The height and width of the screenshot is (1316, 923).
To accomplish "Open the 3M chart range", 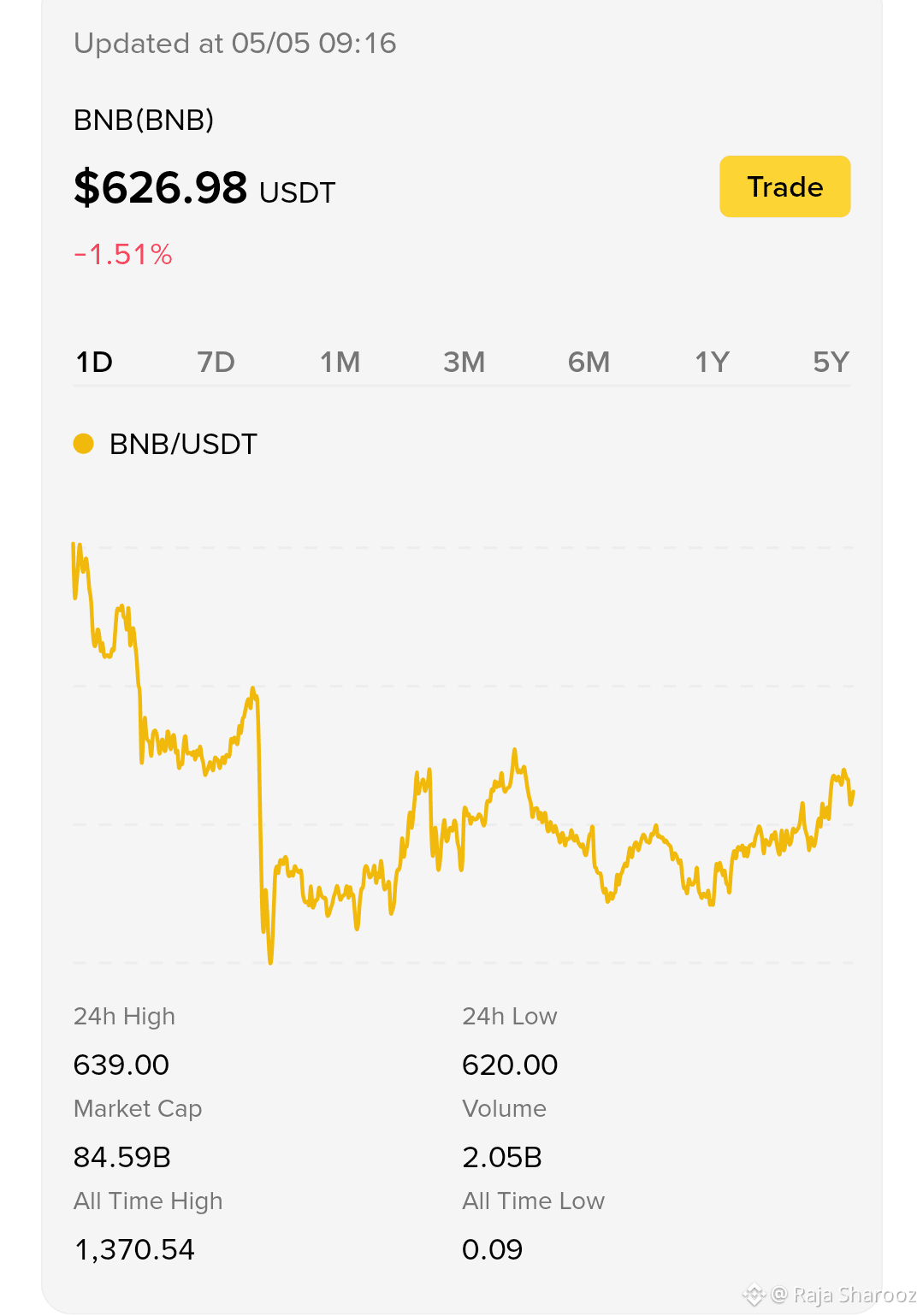I will pyautogui.click(x=464, y=363).
